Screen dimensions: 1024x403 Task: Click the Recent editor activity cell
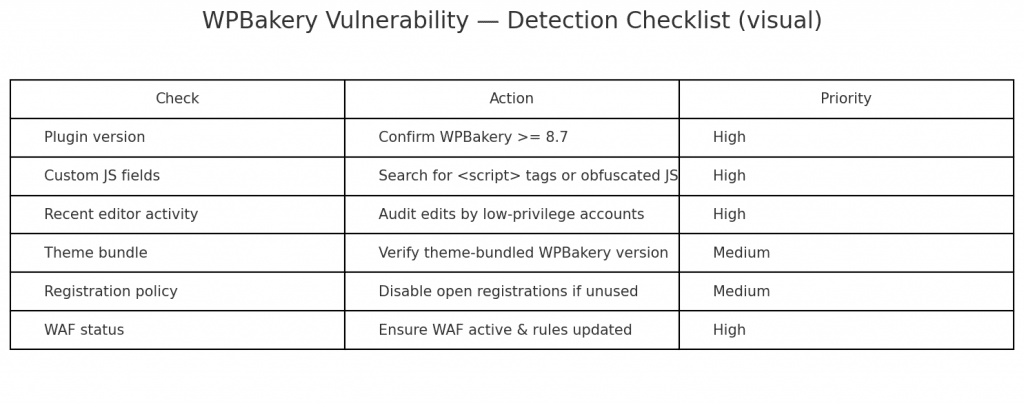click(x=121, y=215)
